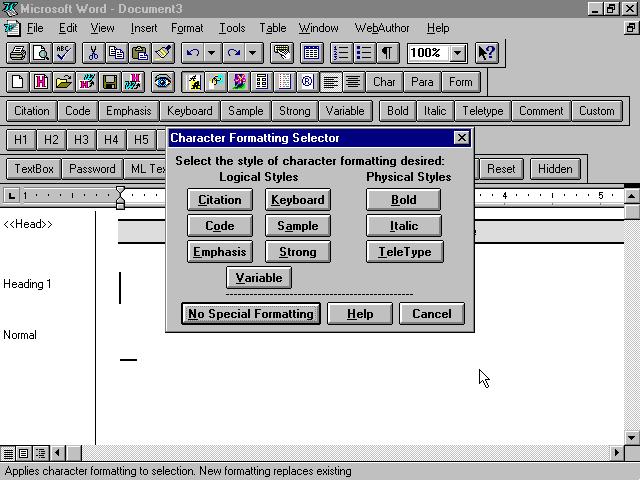This screenshot has width=640, height=480.
Task: Open the Format menu
Action: pyautogui.click(x=186, y=28)
